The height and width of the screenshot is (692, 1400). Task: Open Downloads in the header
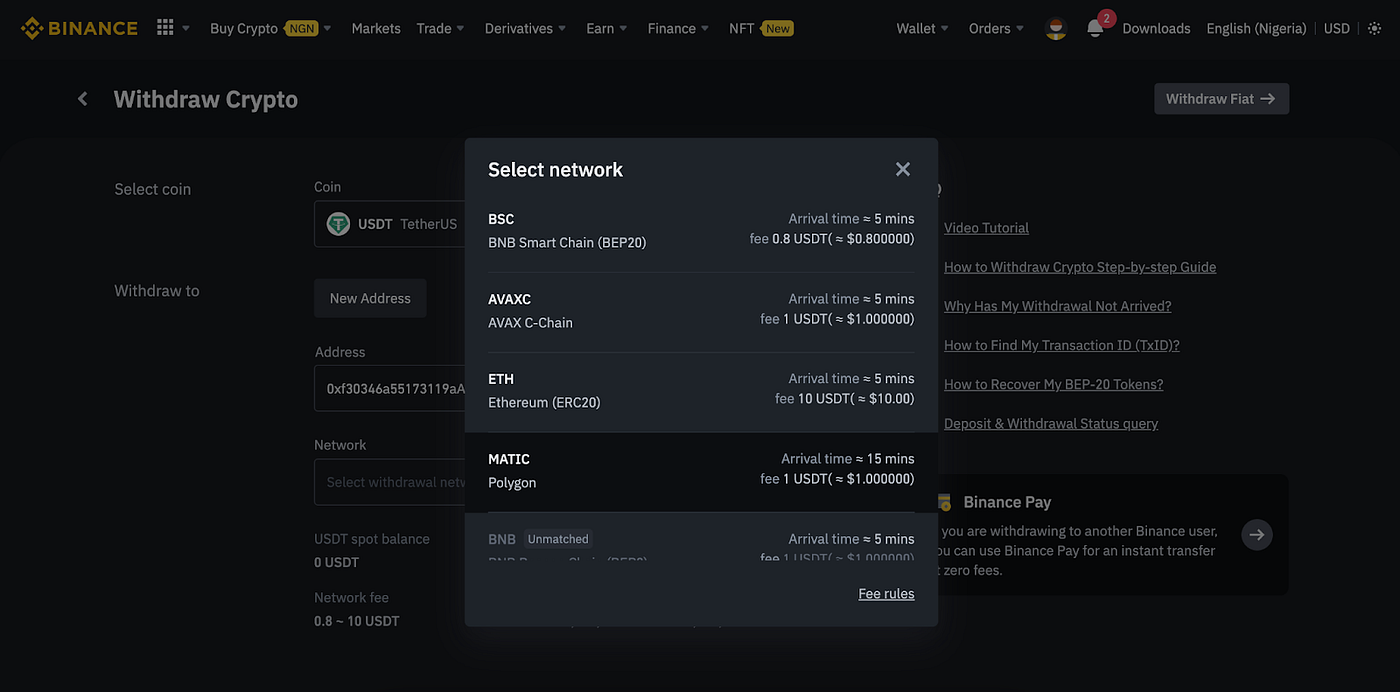click(1156, 28)
